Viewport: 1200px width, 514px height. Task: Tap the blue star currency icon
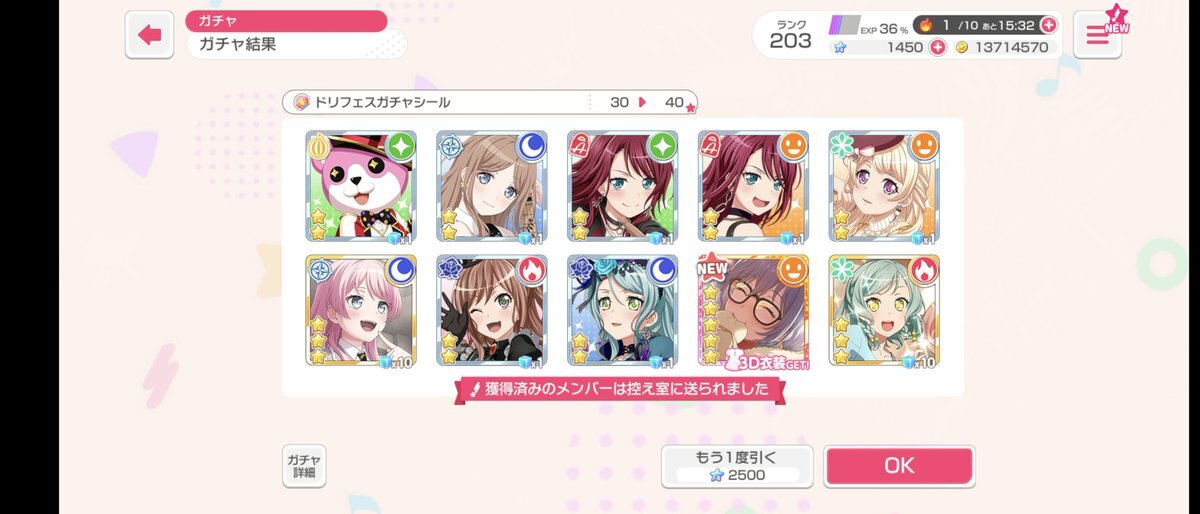click(840, 47)
